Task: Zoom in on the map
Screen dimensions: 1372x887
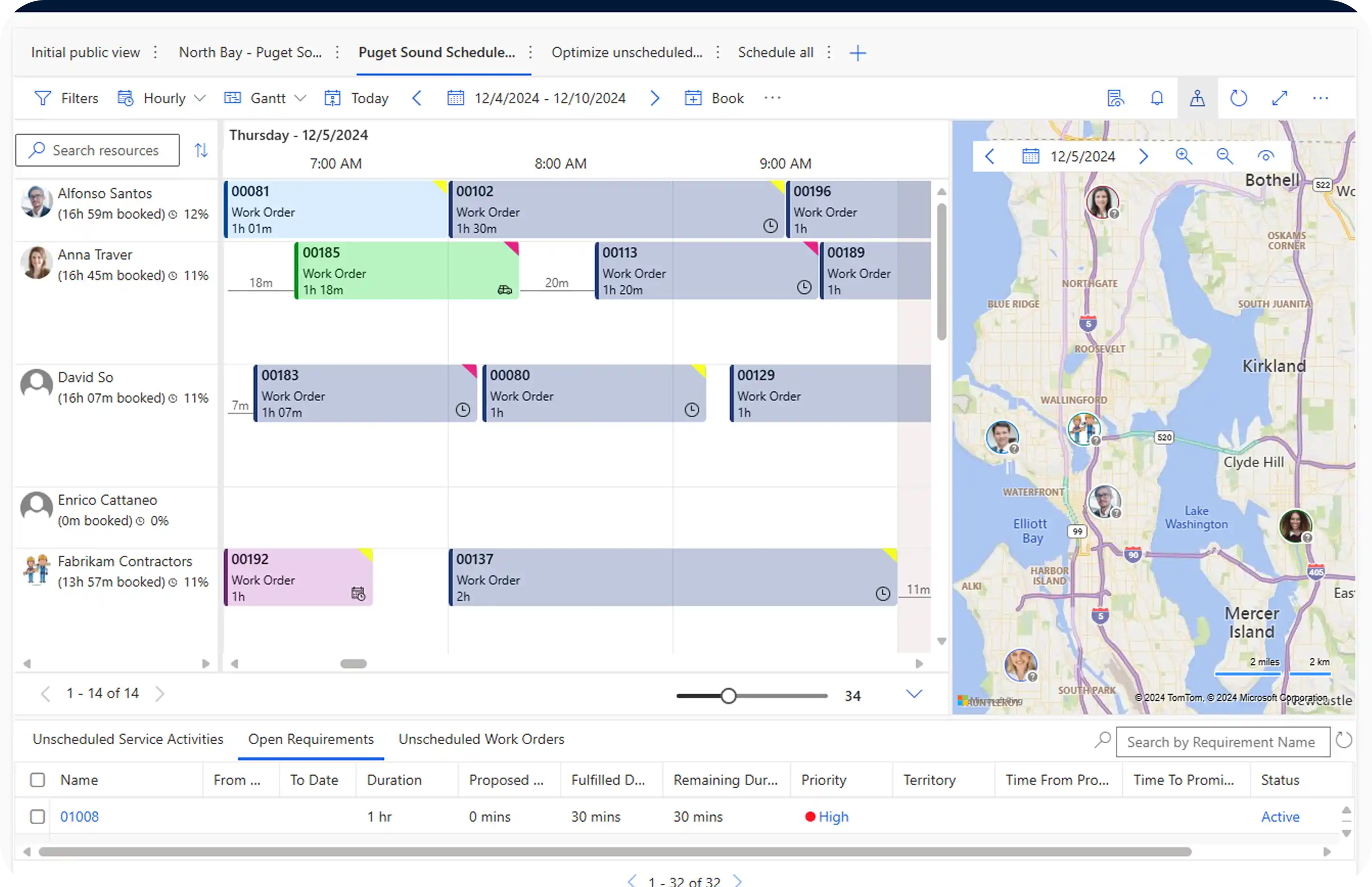Action: click(1184, 156)
